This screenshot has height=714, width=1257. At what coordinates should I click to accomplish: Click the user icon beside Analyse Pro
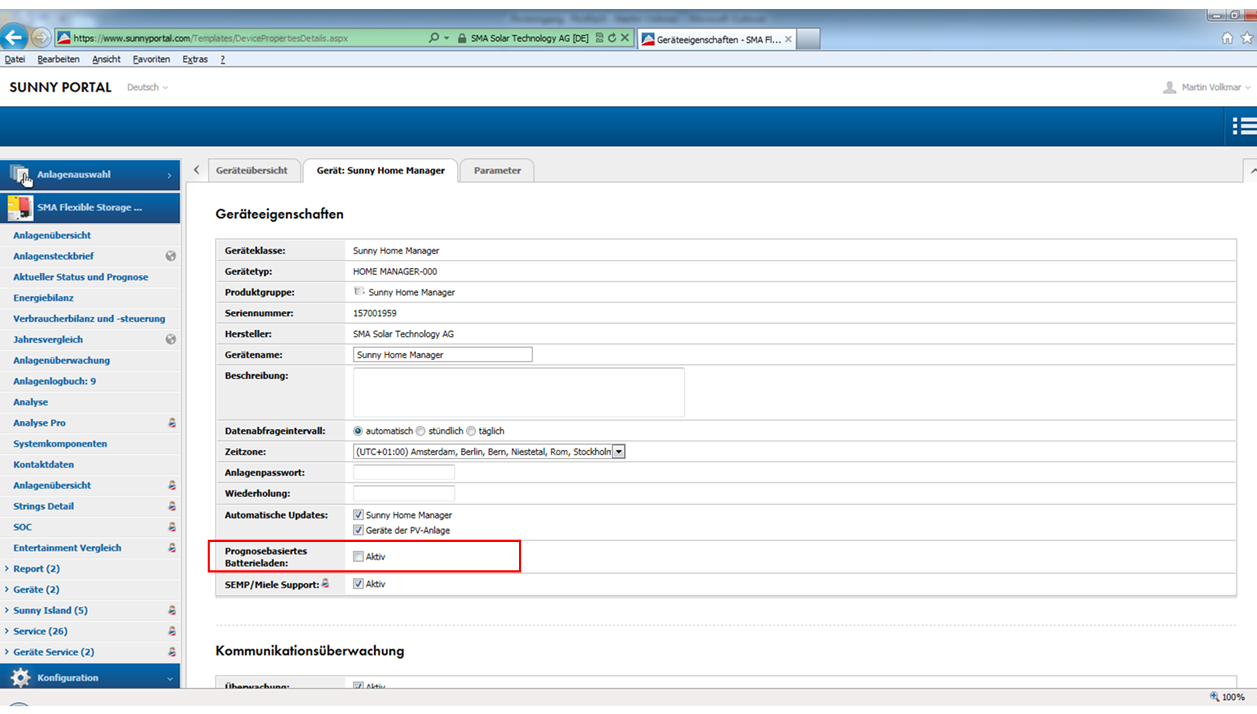pos(172,423)
